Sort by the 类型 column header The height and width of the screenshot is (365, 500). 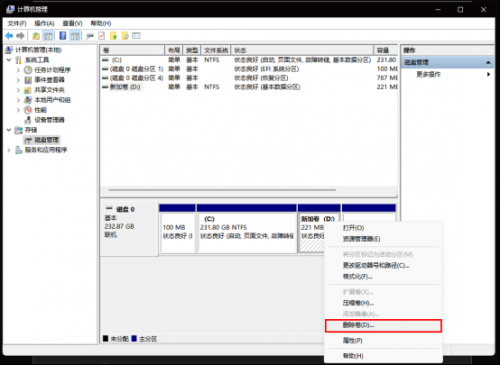[x=192, y=50]
